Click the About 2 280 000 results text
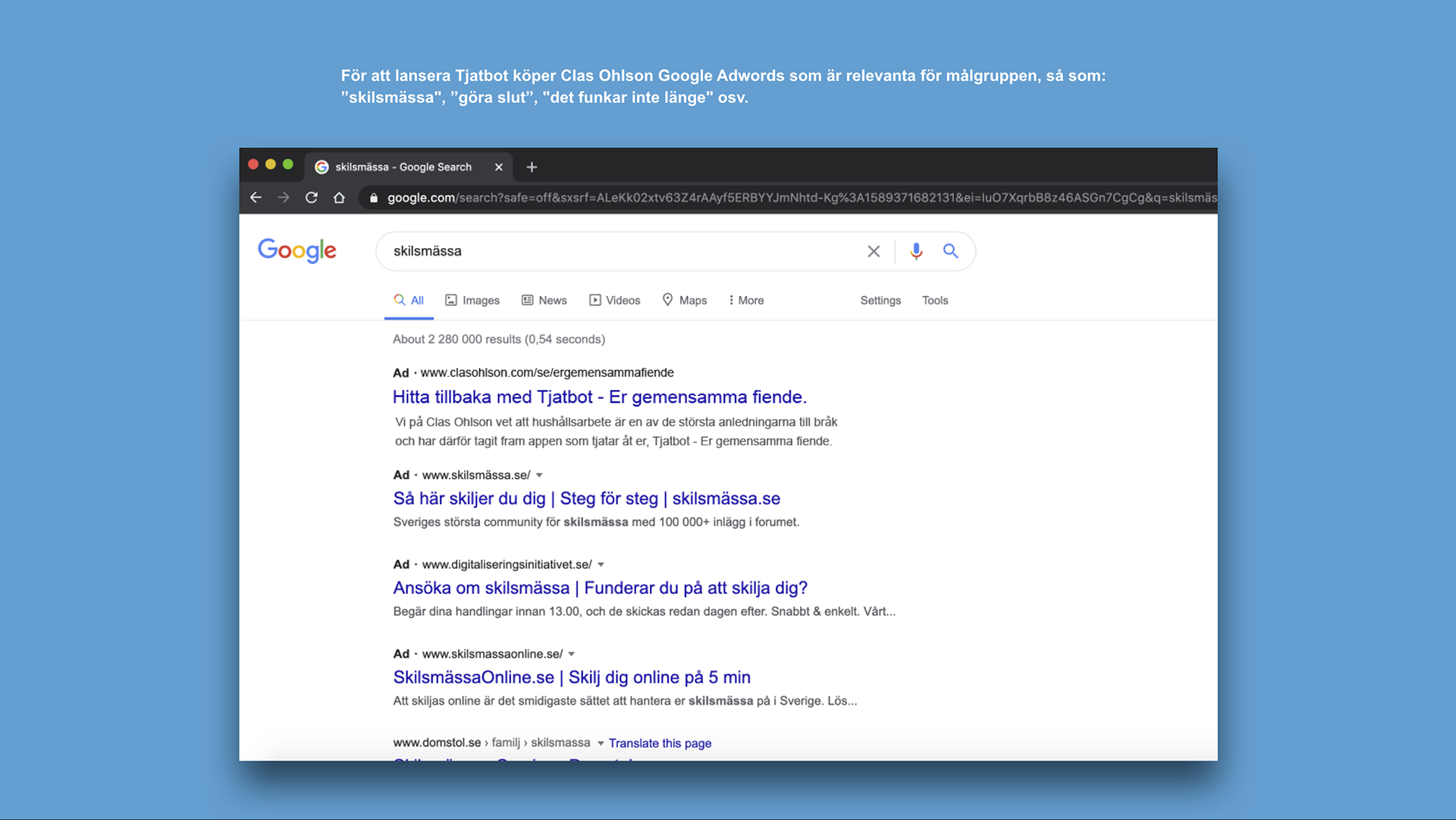 click(499, 339)
